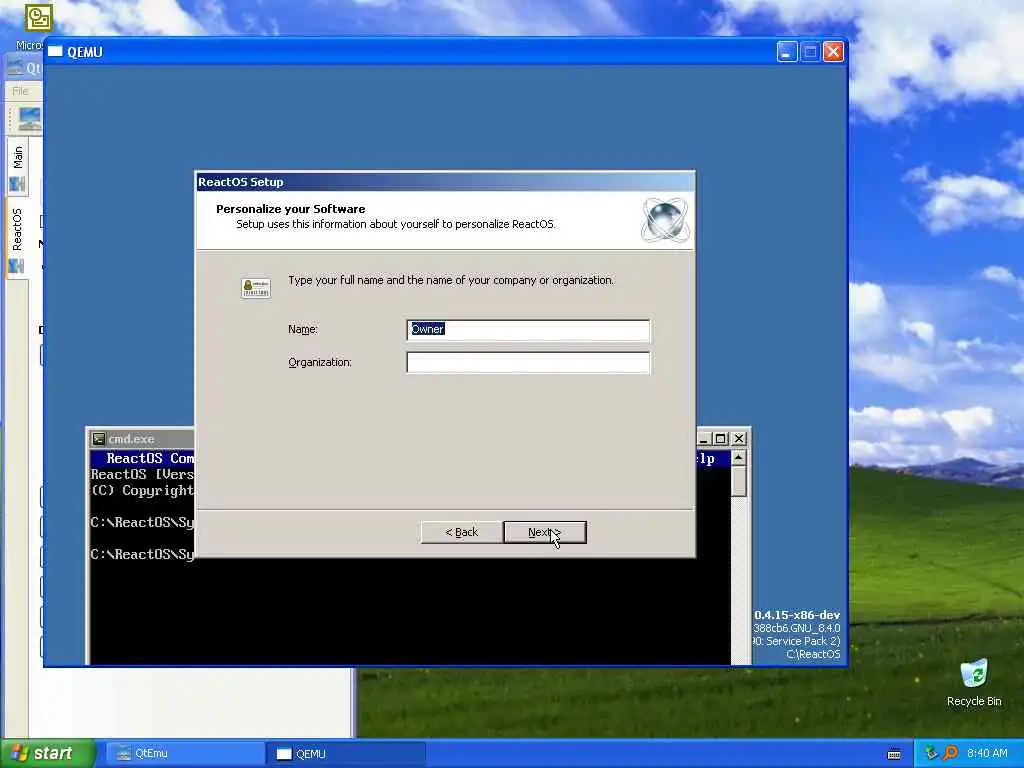Open the Windows Start menu
The width and height of the screenshot is (1024, 768).
(48, 754)
